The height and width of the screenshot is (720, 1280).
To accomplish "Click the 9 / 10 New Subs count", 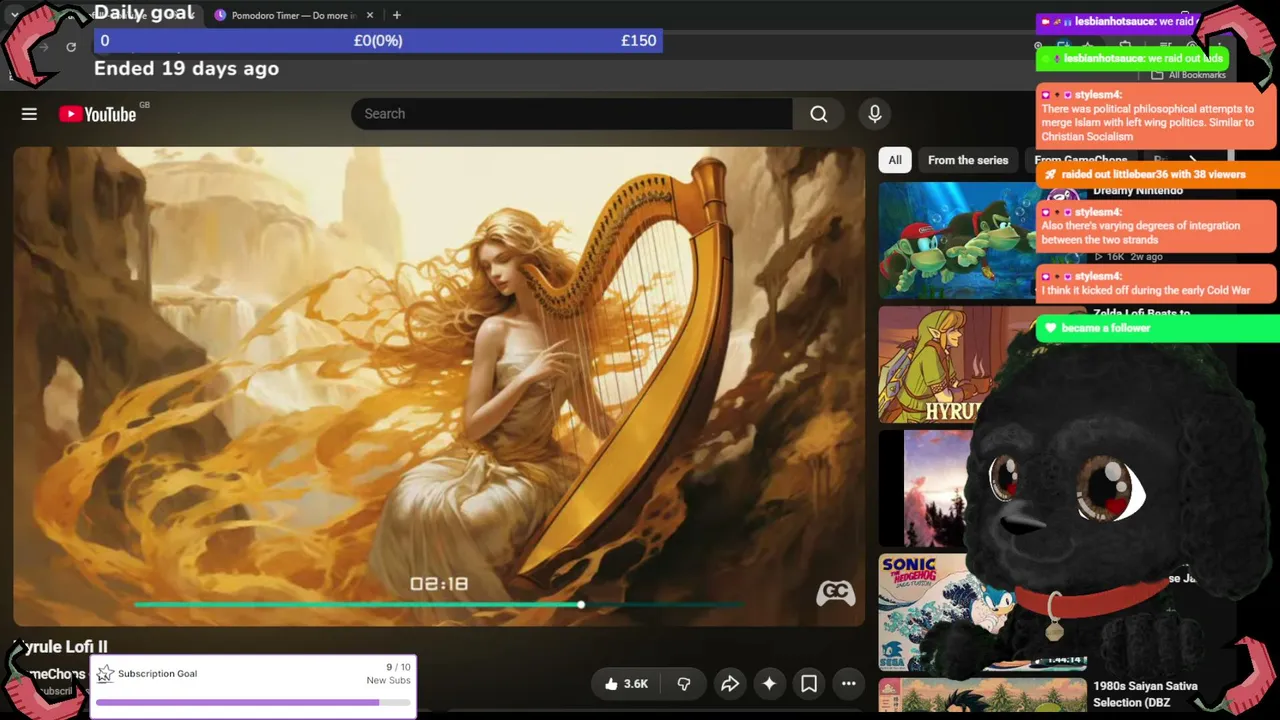I will pos(389,674).
